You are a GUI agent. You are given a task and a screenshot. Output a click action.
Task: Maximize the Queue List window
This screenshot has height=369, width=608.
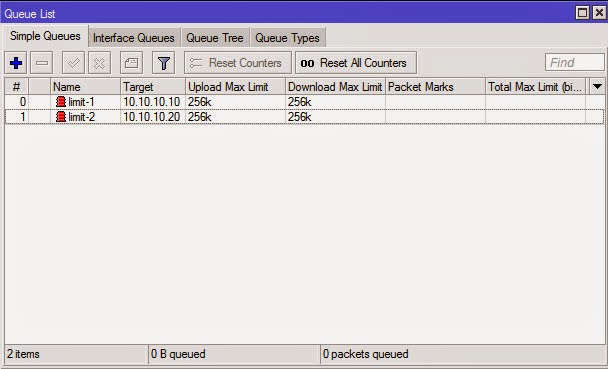[x=582, y=13]
